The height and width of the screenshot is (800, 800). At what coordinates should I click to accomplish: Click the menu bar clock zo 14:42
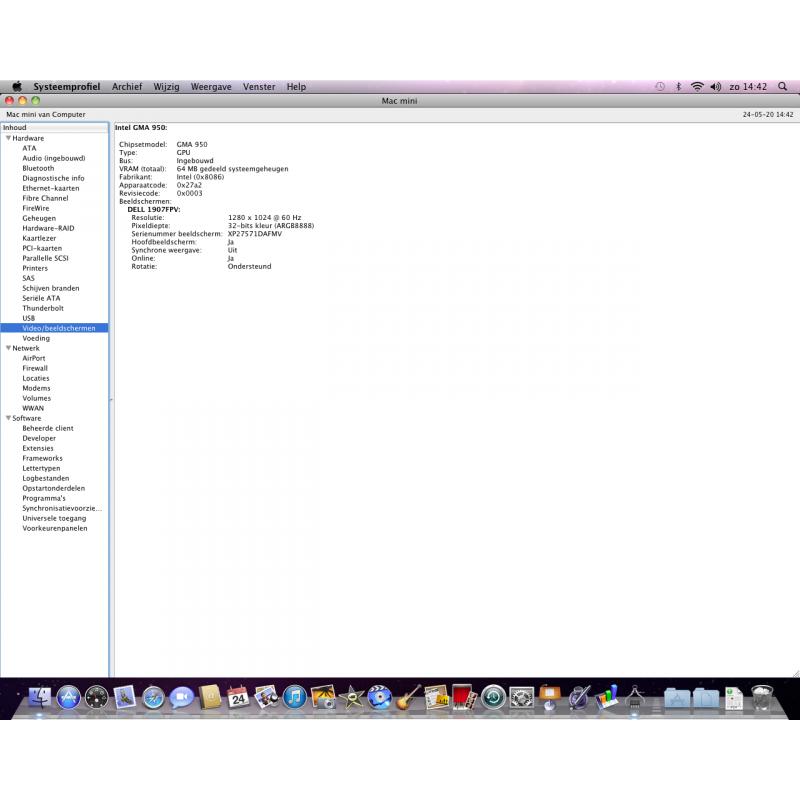tap(748, 87)
